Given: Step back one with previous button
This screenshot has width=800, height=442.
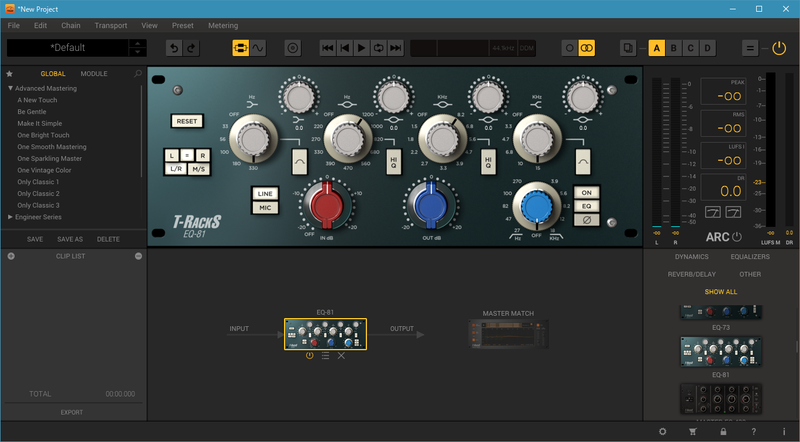Looking at the screenshot, I should click(345, 48).
